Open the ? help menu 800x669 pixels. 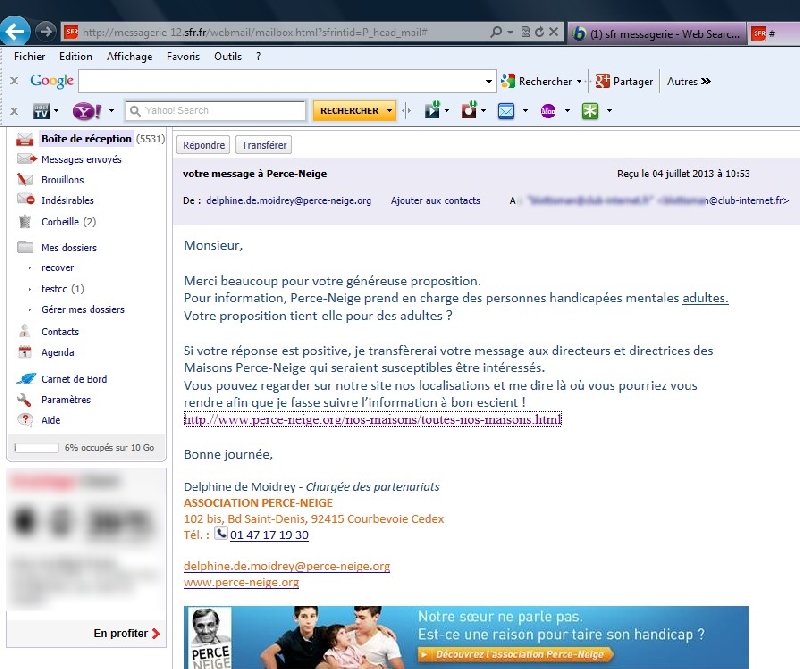point(259,56)
